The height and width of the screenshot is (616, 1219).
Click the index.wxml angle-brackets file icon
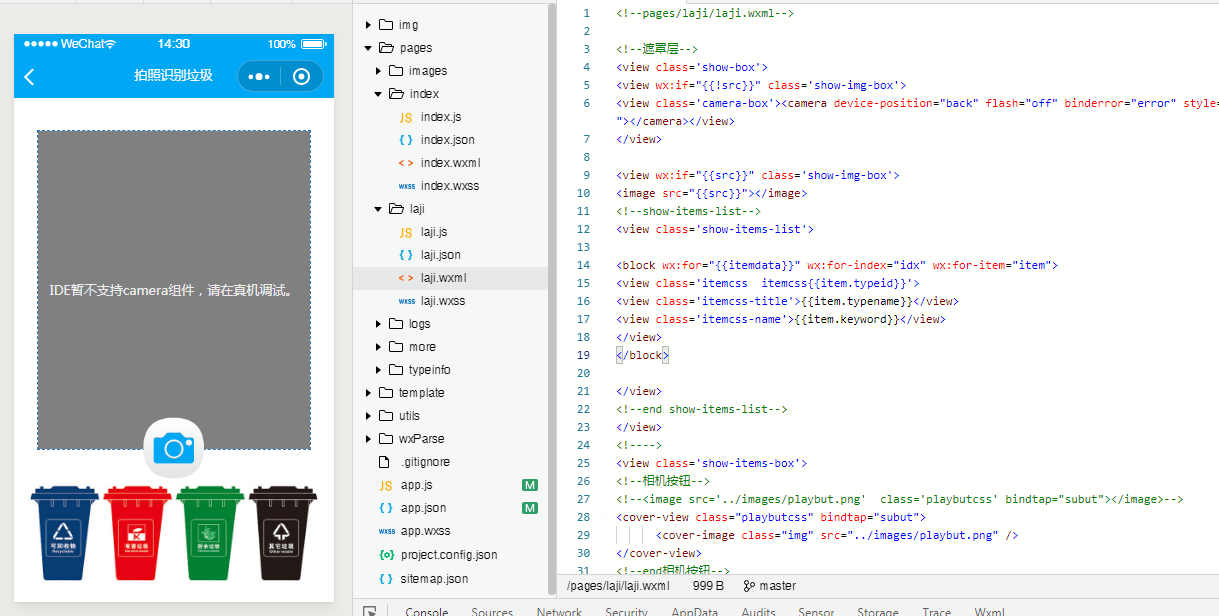[406, 163]
